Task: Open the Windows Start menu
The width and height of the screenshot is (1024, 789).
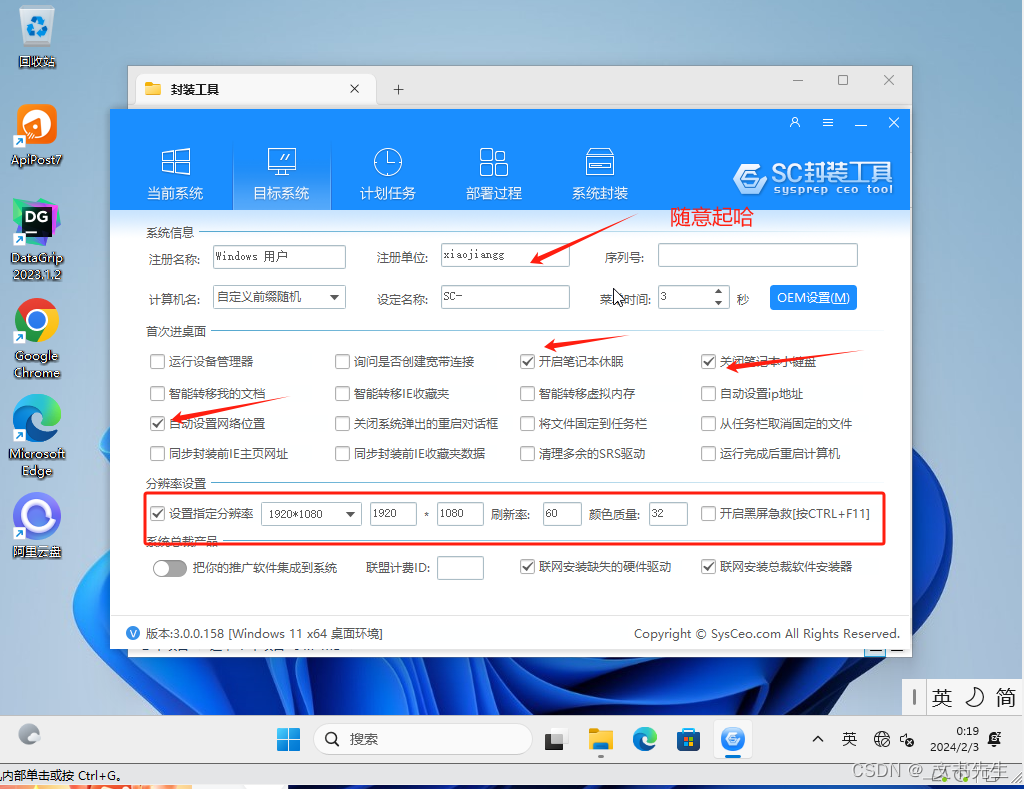Action: 288,739
